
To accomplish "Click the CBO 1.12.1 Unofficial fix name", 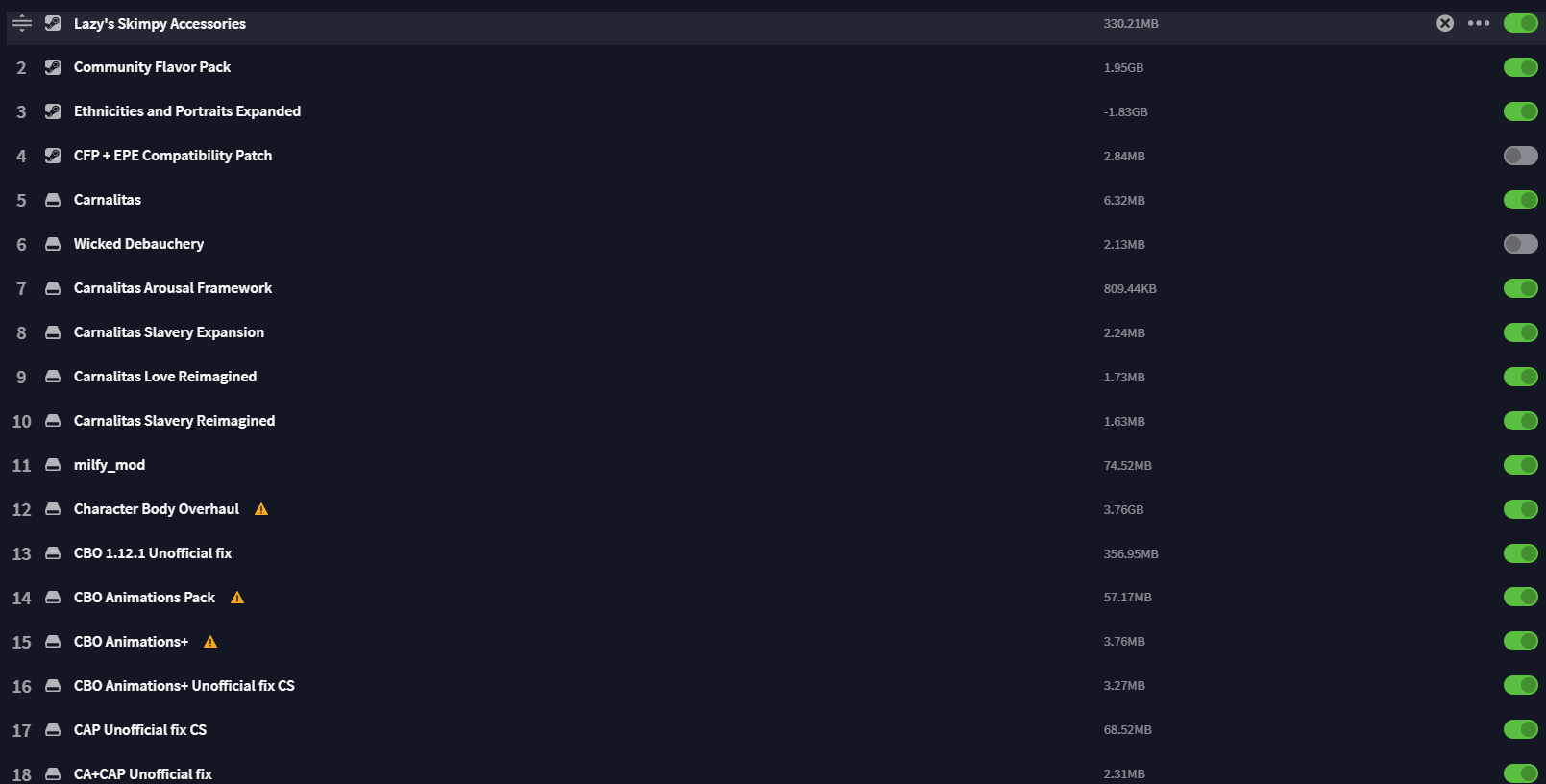I will point(153,553).
